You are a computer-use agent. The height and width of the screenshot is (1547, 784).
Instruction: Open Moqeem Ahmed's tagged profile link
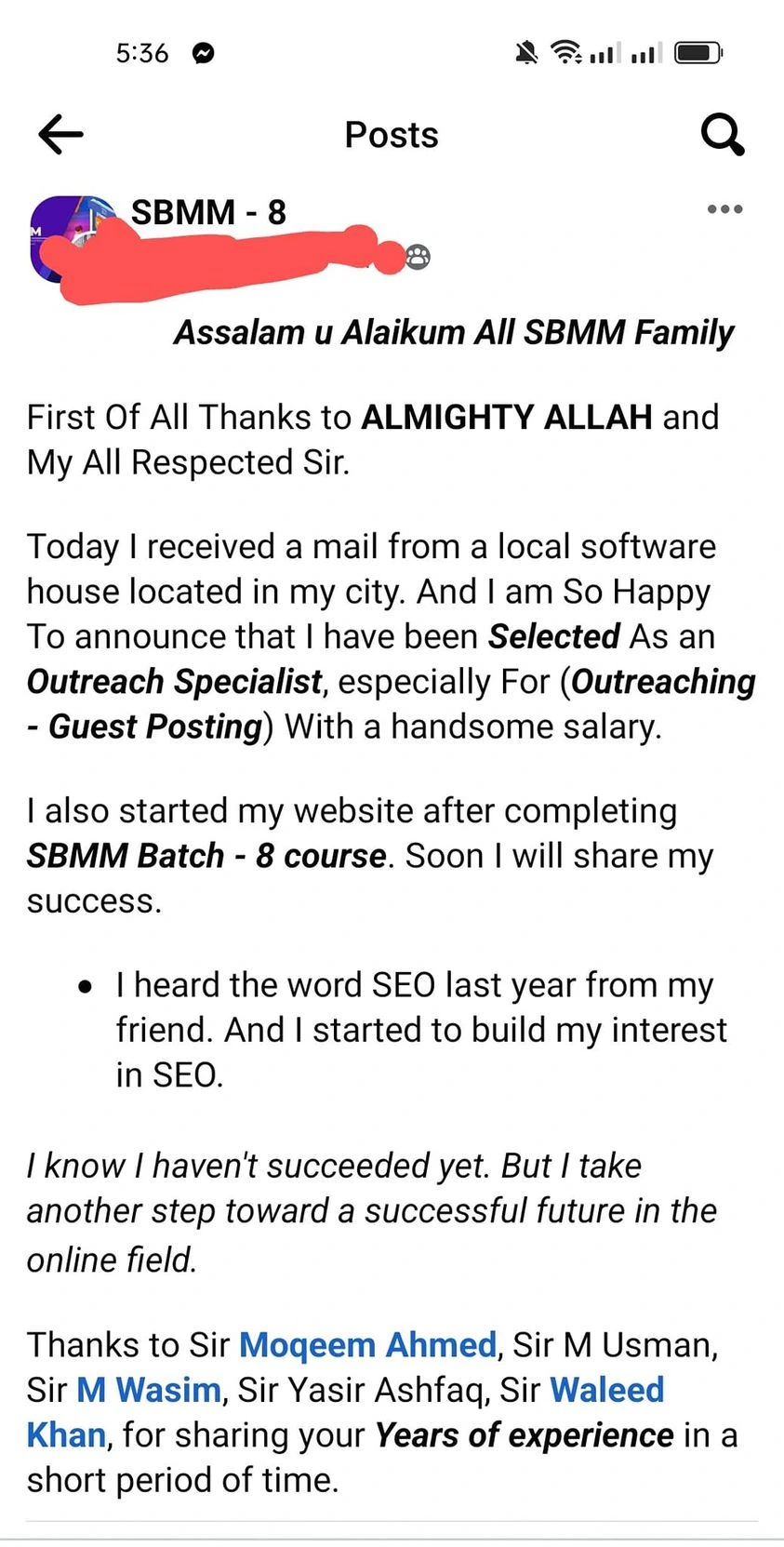pos(367,1344)
